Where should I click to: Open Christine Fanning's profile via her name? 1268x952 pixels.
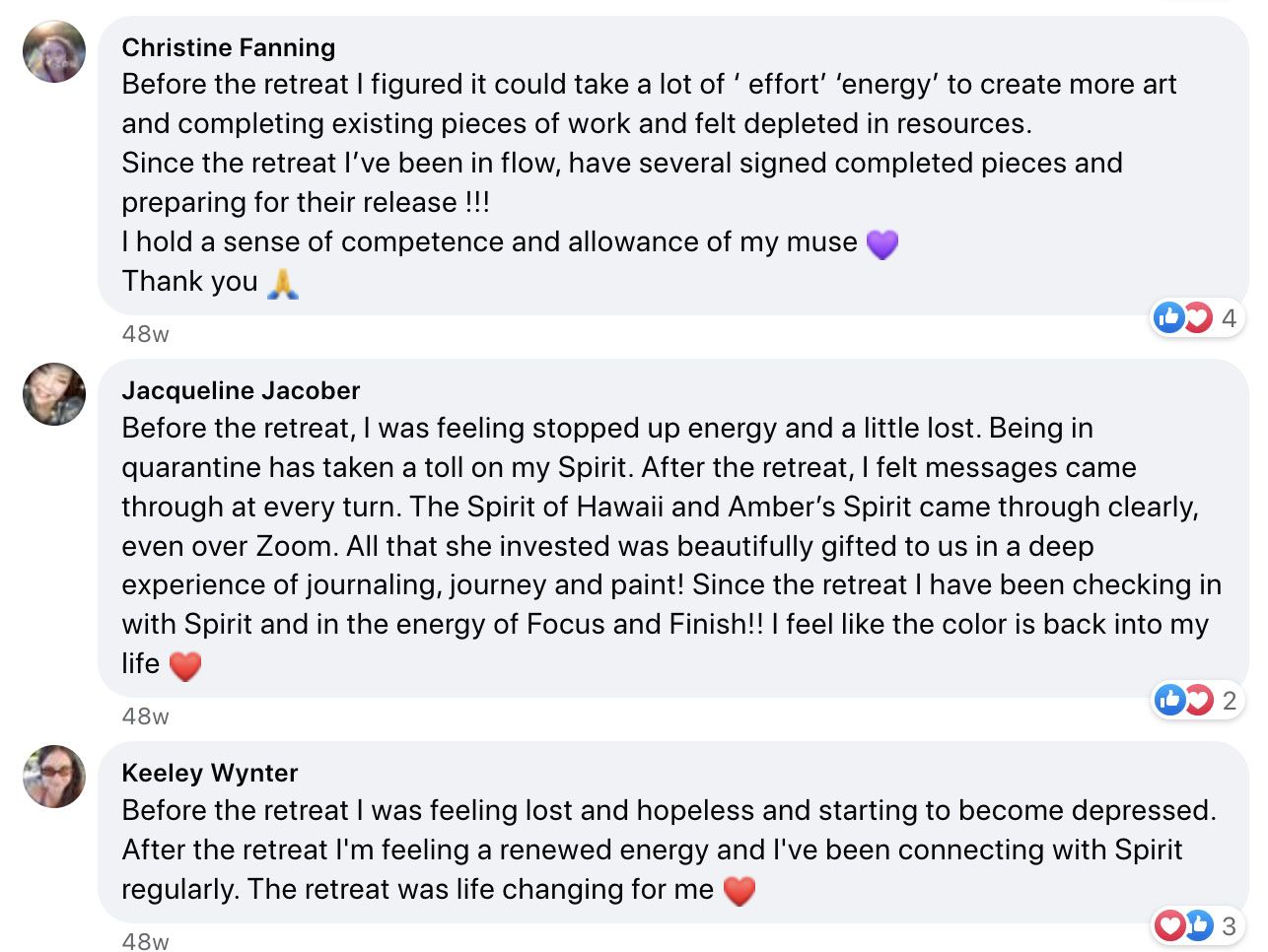tap(229, 47)
